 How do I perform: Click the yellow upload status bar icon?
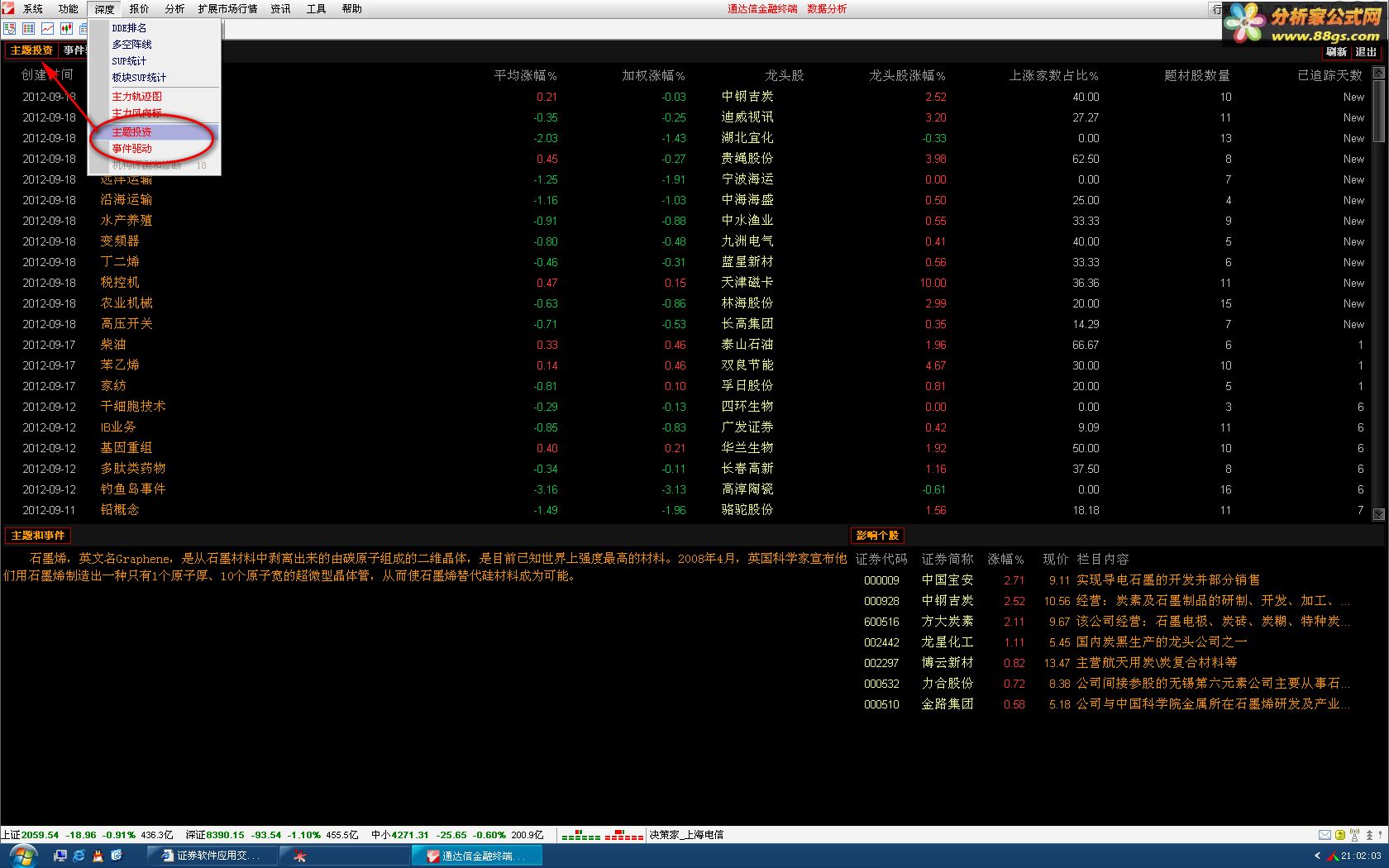pos(1339,835)
